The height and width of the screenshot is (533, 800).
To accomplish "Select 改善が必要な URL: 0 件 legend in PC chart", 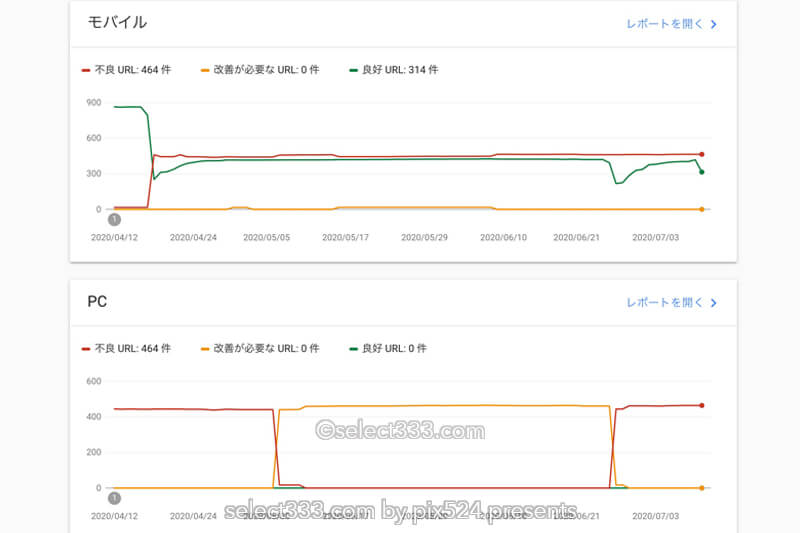I will click(260, 348).
